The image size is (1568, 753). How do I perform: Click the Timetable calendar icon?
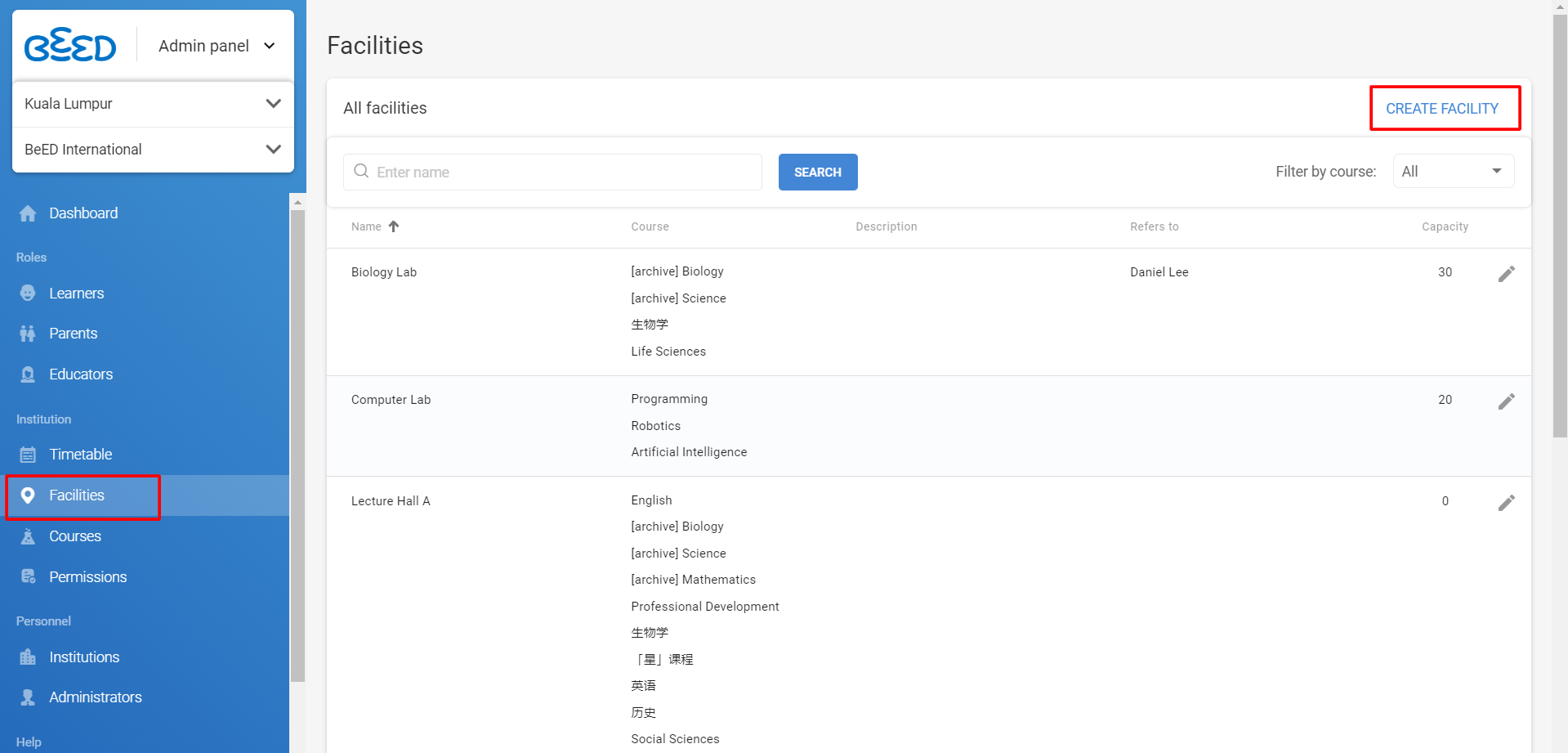click(x=28, y=455)
